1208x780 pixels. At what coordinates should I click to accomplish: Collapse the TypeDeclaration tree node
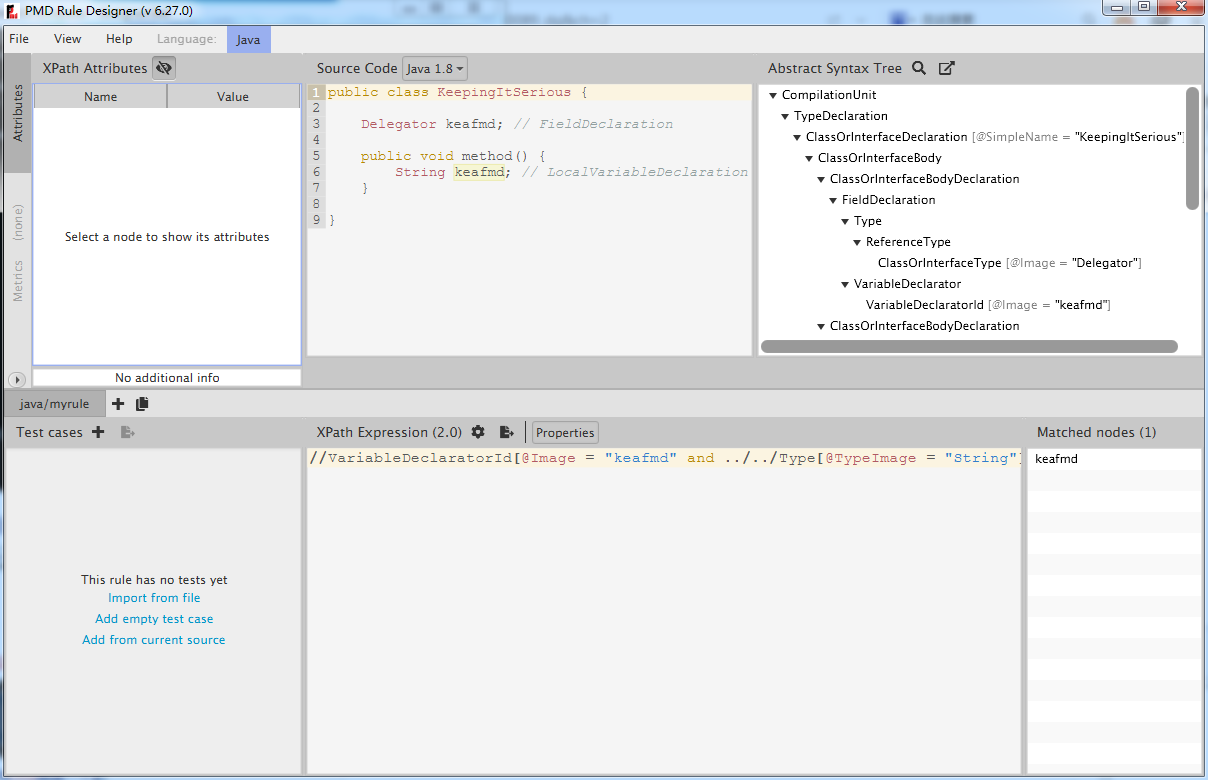click(785, 116)
